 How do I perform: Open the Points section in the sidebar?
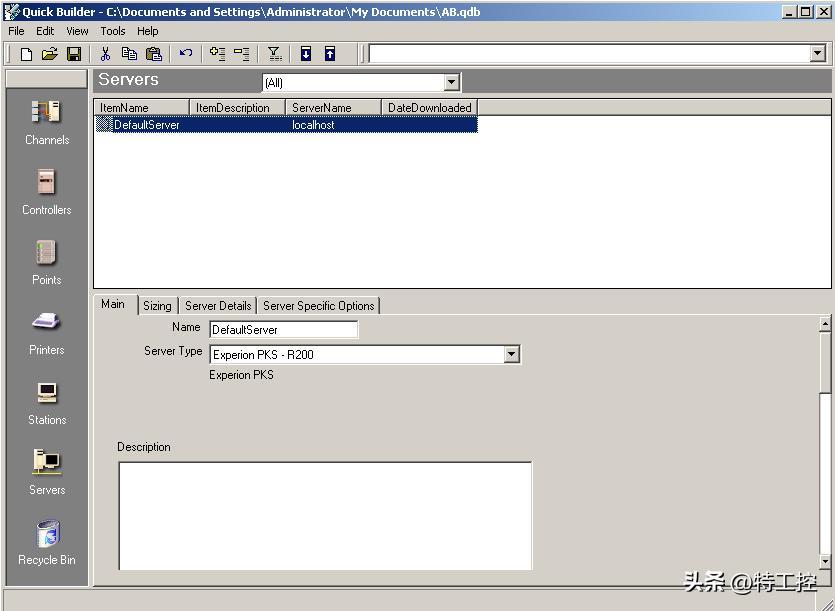point(47,262)
